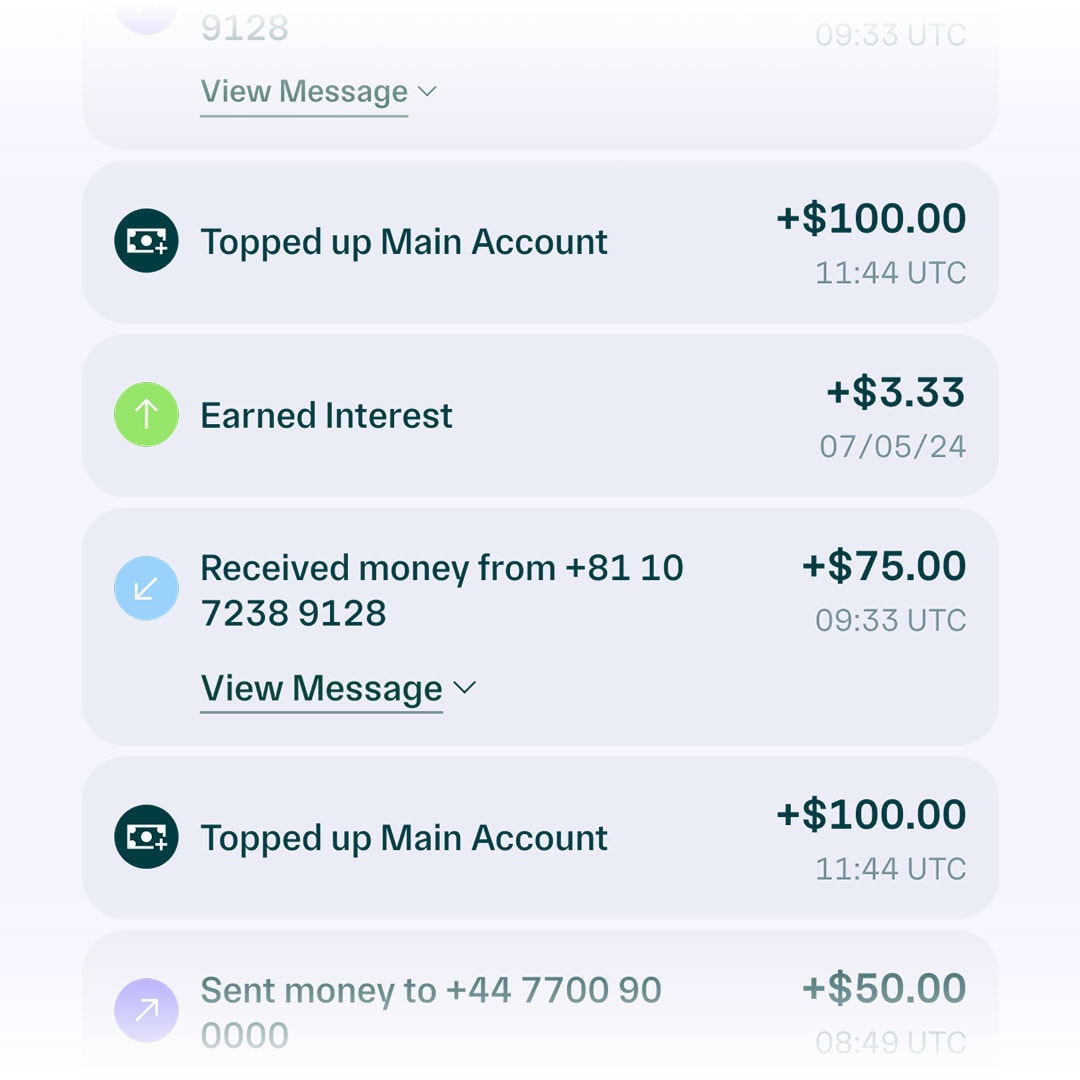
Task: Click the +$3.33 interest amount
Action: pos(895,392)
